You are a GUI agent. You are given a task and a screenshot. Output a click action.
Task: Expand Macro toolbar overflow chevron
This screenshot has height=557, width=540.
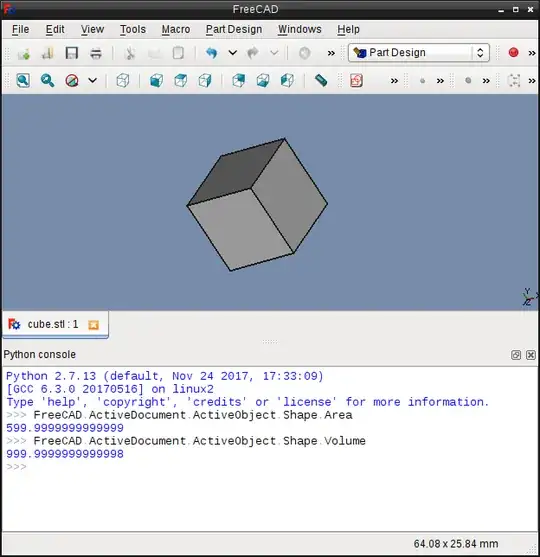tap(532, 53)
